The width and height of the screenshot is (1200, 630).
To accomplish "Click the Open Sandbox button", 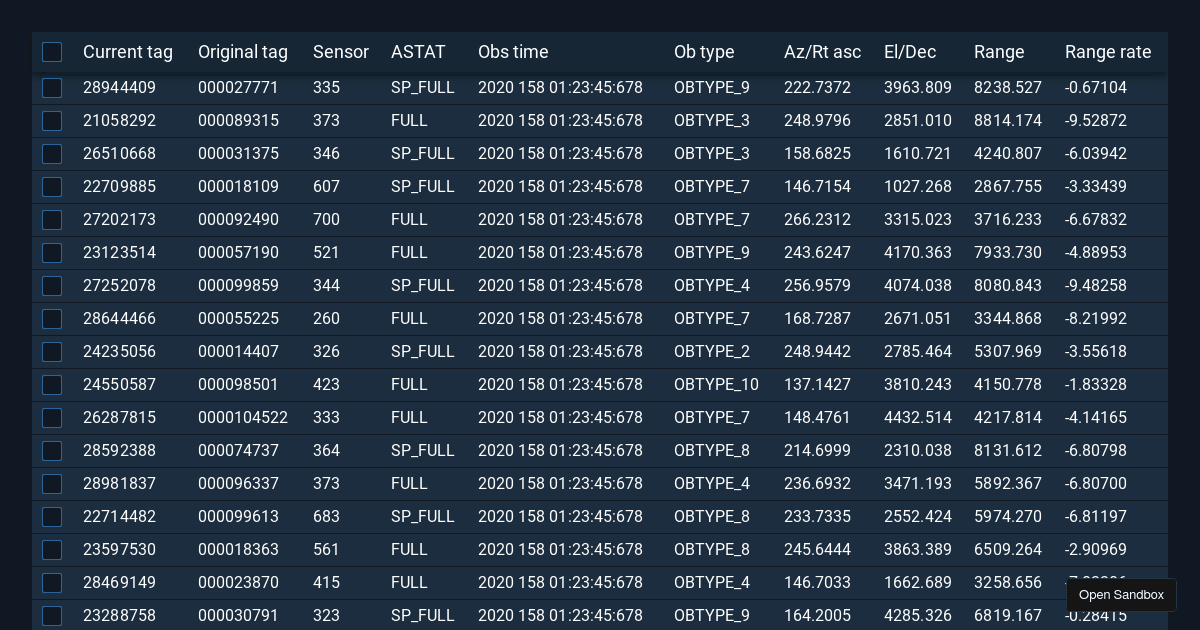I will (x=1121, y=595).
